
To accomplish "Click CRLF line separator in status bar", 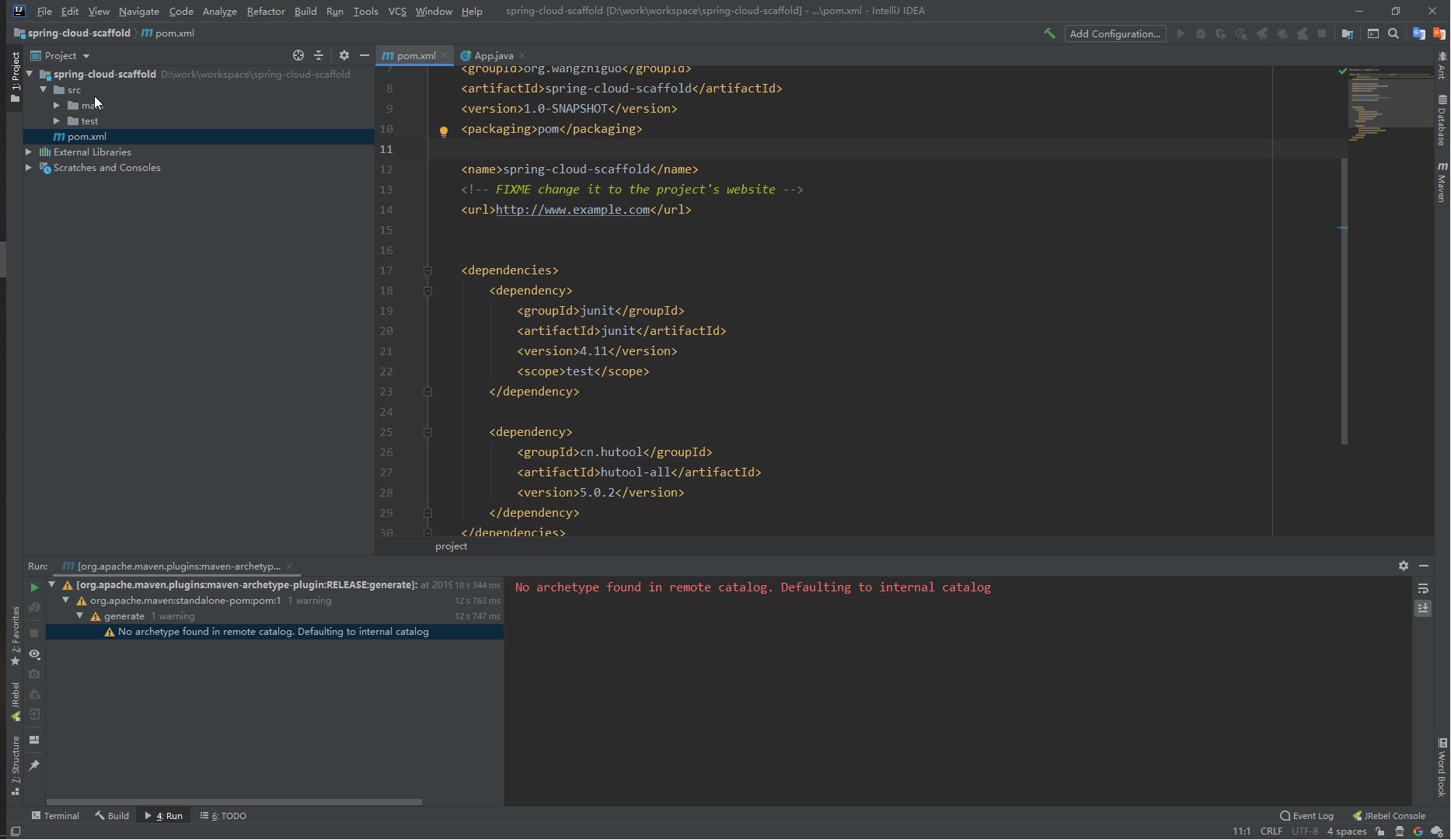I will click(x=1271, y=831).
